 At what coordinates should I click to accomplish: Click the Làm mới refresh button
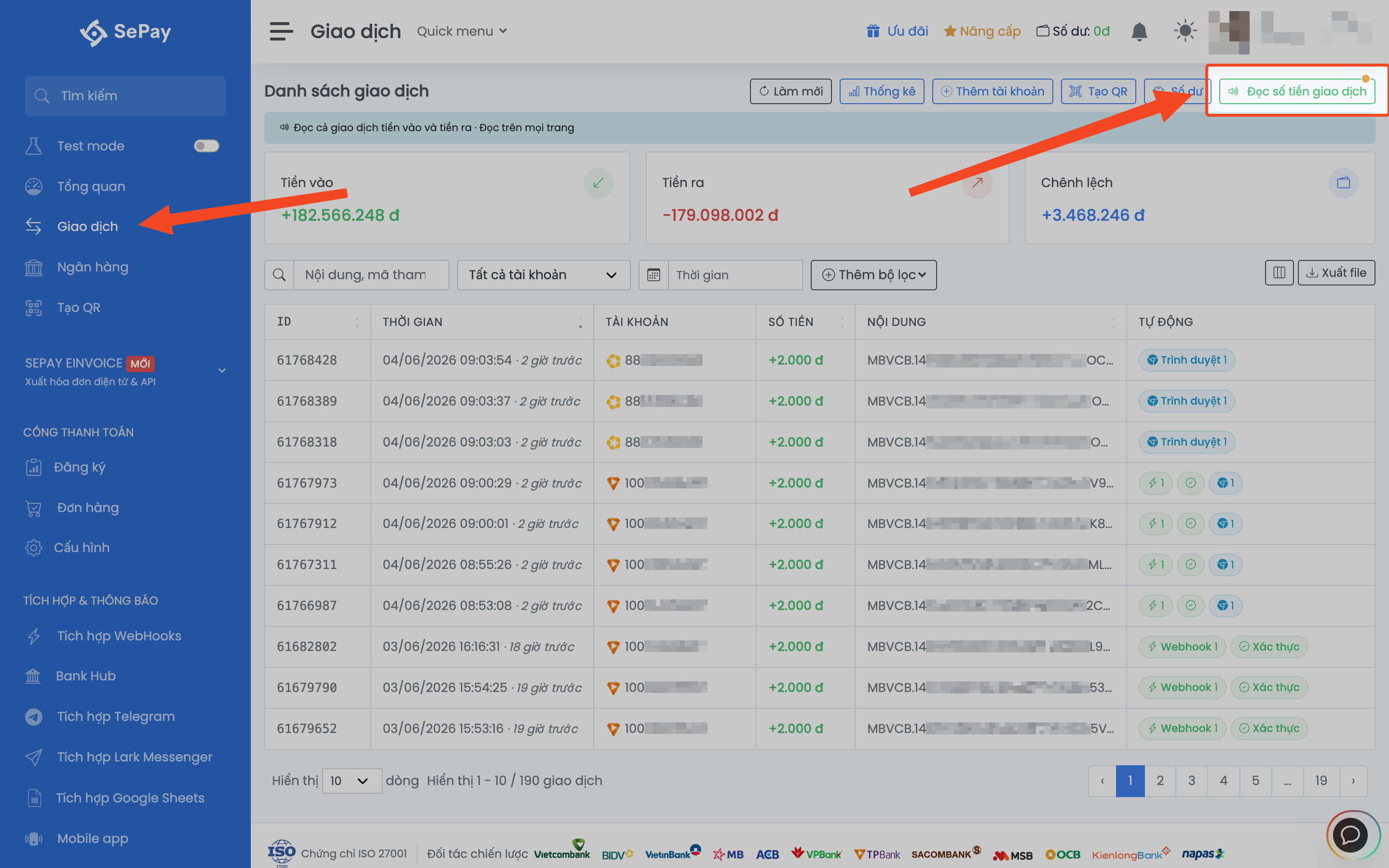click(790, 91)
